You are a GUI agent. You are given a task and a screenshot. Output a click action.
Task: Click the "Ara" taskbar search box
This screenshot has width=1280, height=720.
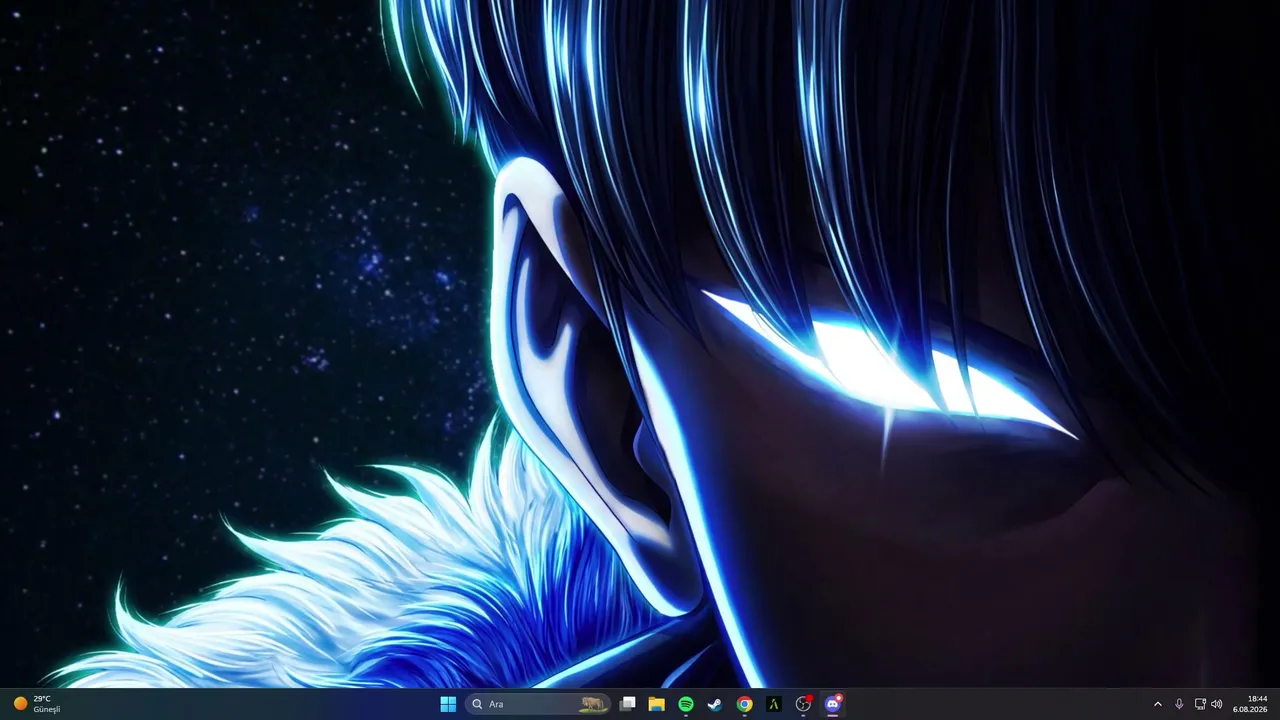point(538,704)
